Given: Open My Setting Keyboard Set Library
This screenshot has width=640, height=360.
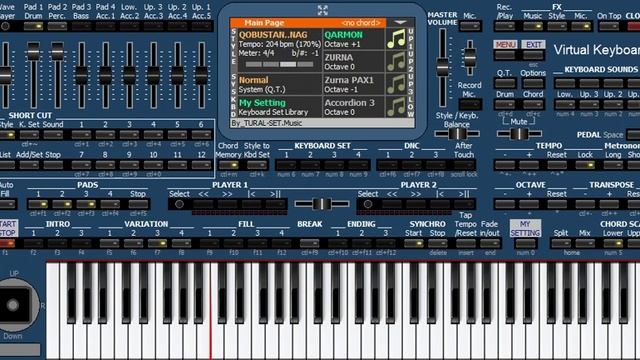Looking at the screenshot, I should pyautogui.click(x=280, y=107).
